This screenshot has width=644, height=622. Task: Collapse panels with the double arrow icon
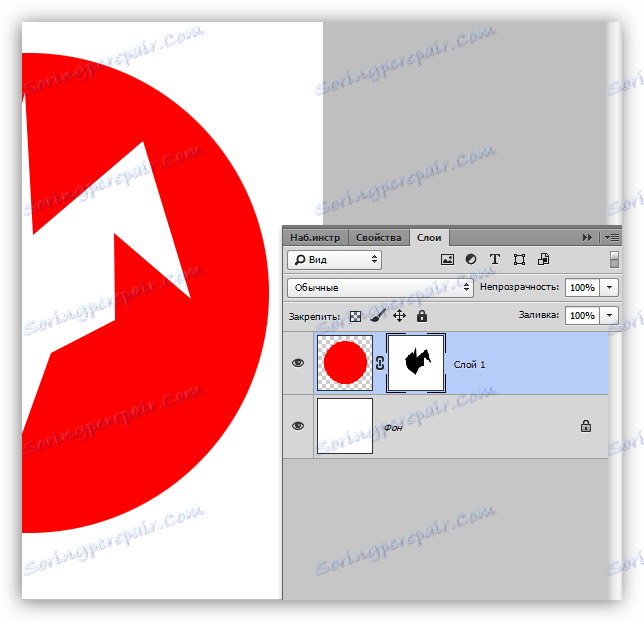click(587, 237)
